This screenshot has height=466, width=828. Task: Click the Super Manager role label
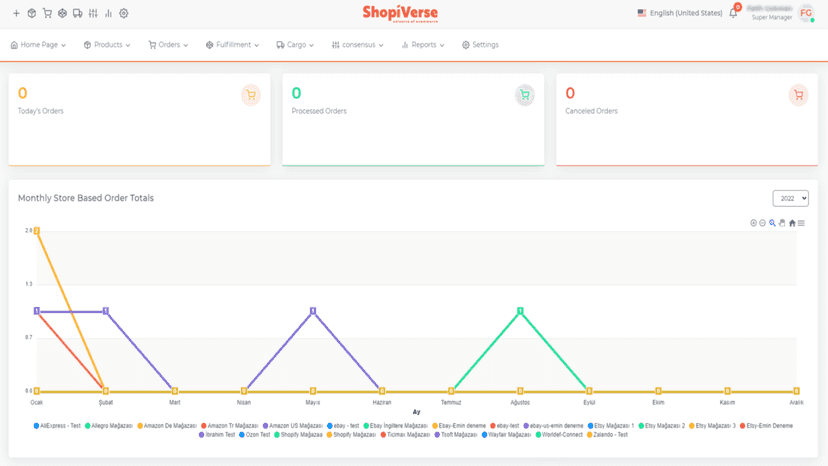pos(772,17)
